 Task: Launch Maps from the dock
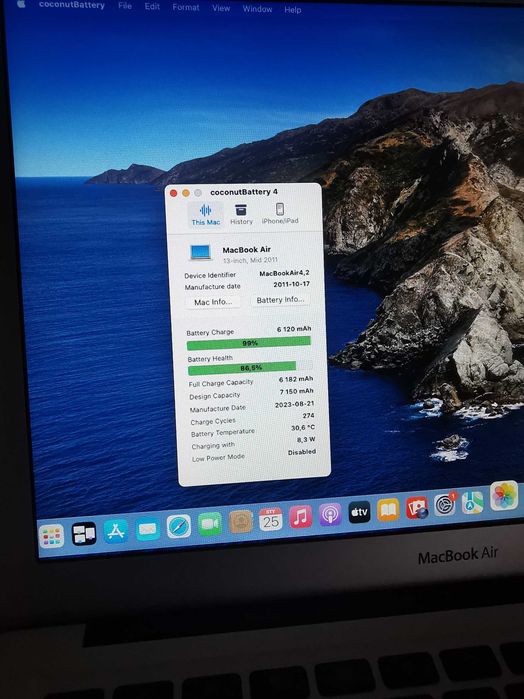coord(473,503)
